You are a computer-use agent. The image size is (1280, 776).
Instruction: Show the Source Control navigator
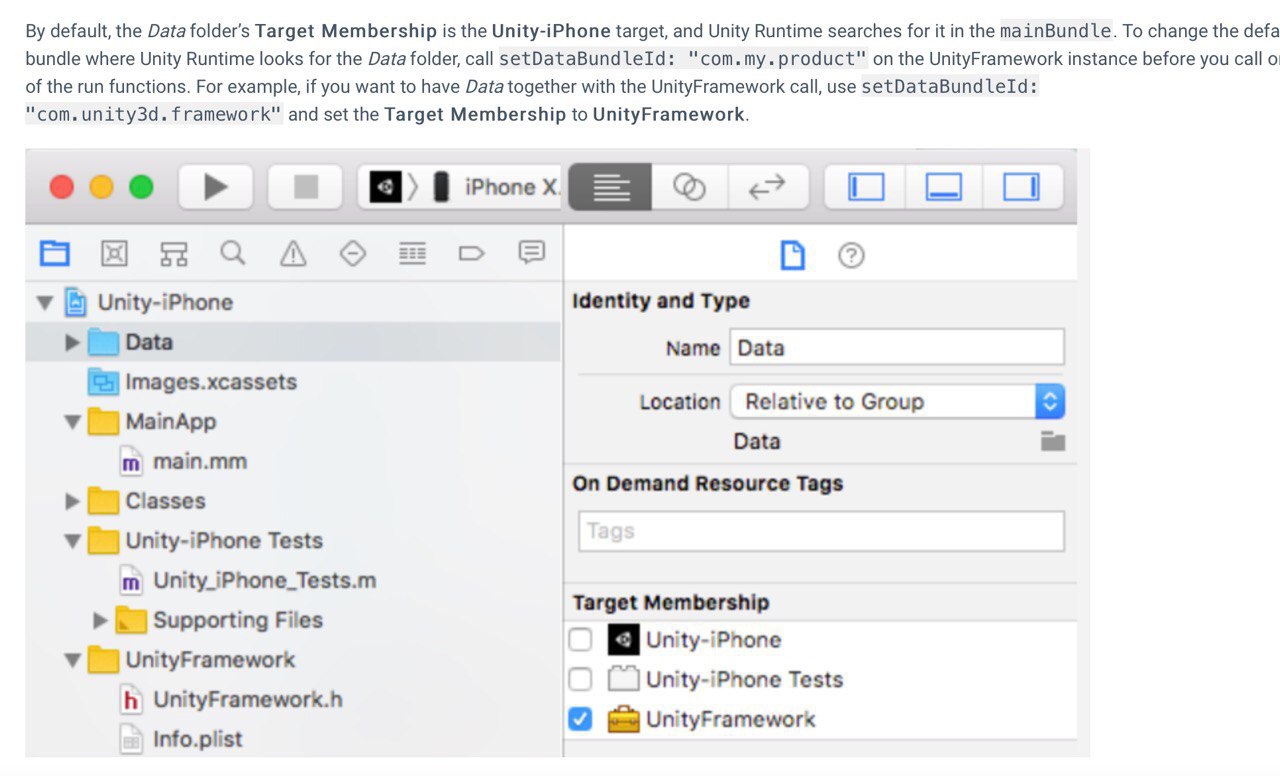pos(114,253)
